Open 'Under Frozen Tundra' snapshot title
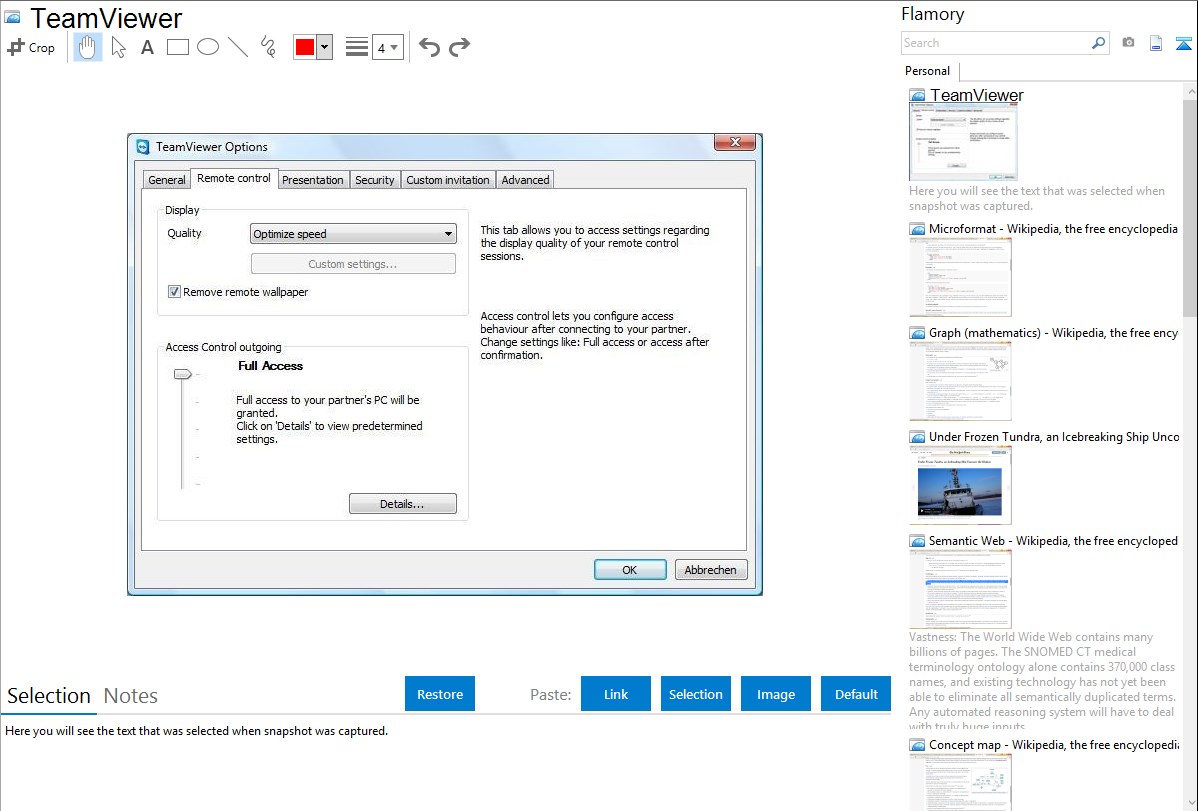The height and width of the screenshot is (811, 1198). click(1054, 437)
